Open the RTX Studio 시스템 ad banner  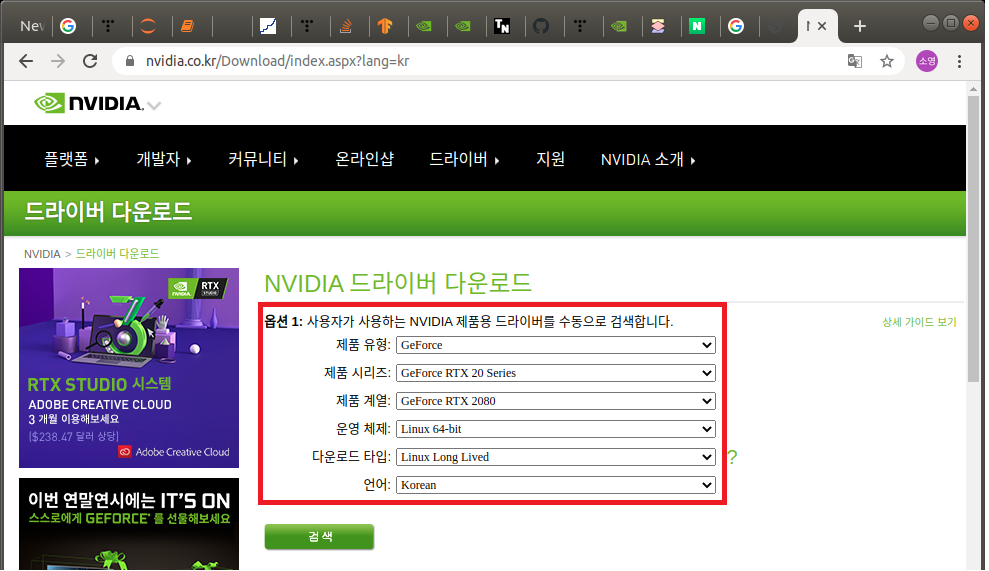[x=129, y=368]
